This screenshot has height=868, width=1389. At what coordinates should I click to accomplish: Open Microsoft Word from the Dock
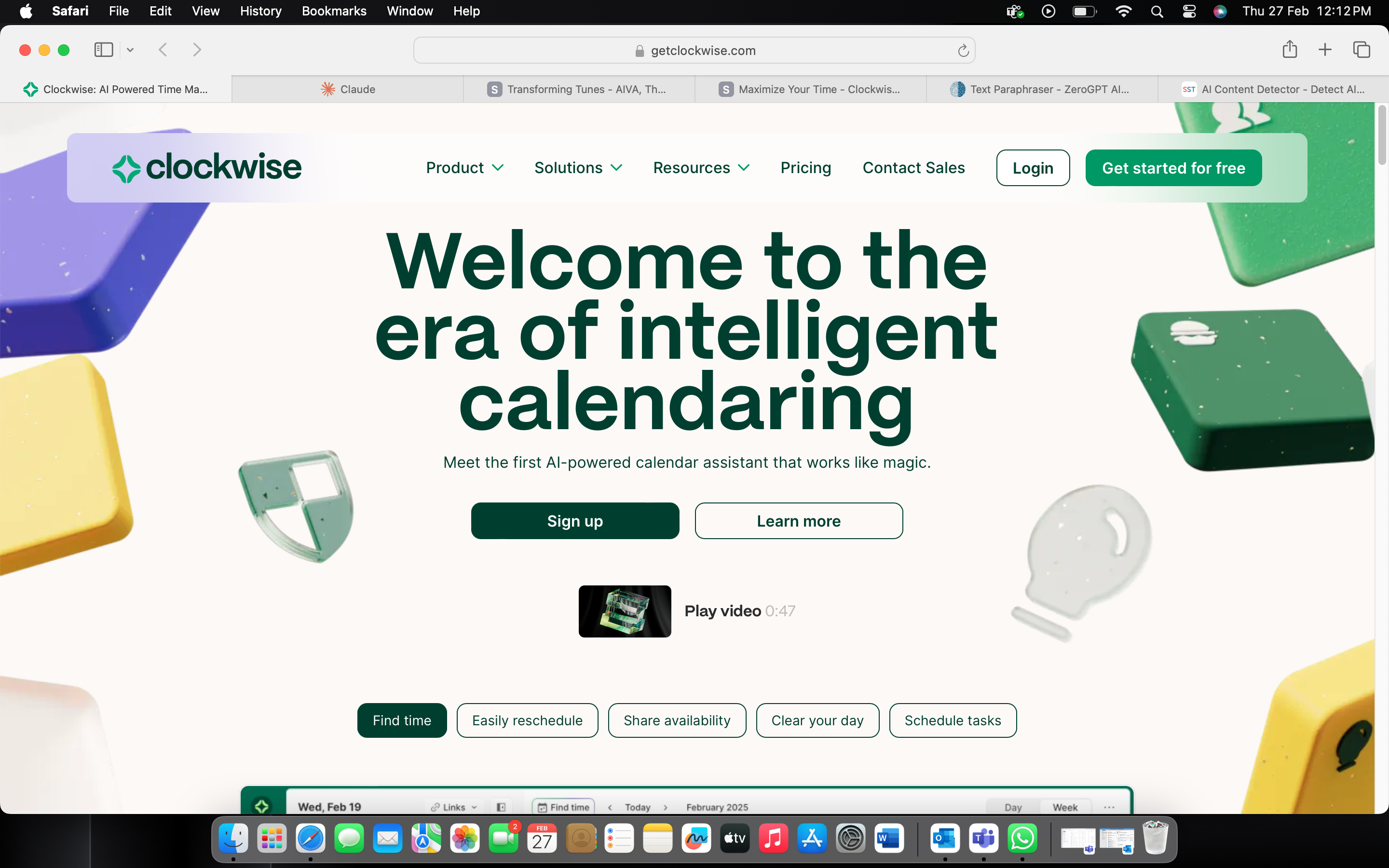click(889, 839)
